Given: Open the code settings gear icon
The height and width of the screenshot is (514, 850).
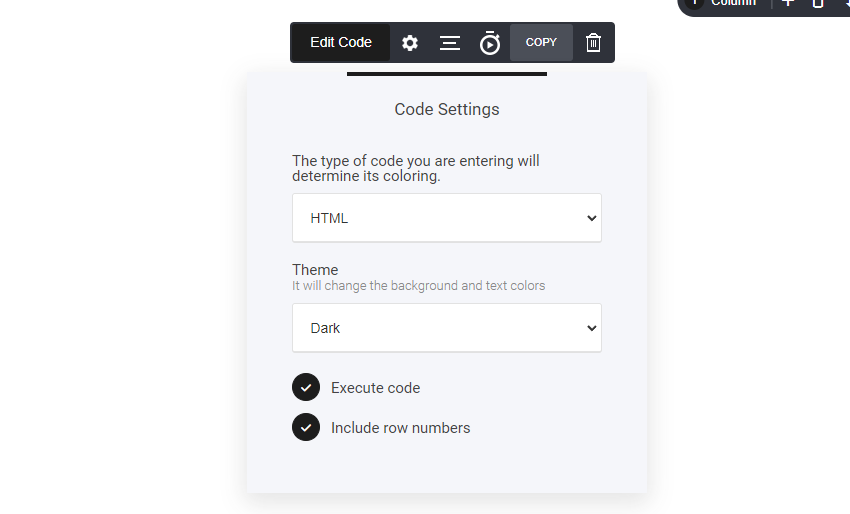Looking at the screenshot, I should (410, 43).
